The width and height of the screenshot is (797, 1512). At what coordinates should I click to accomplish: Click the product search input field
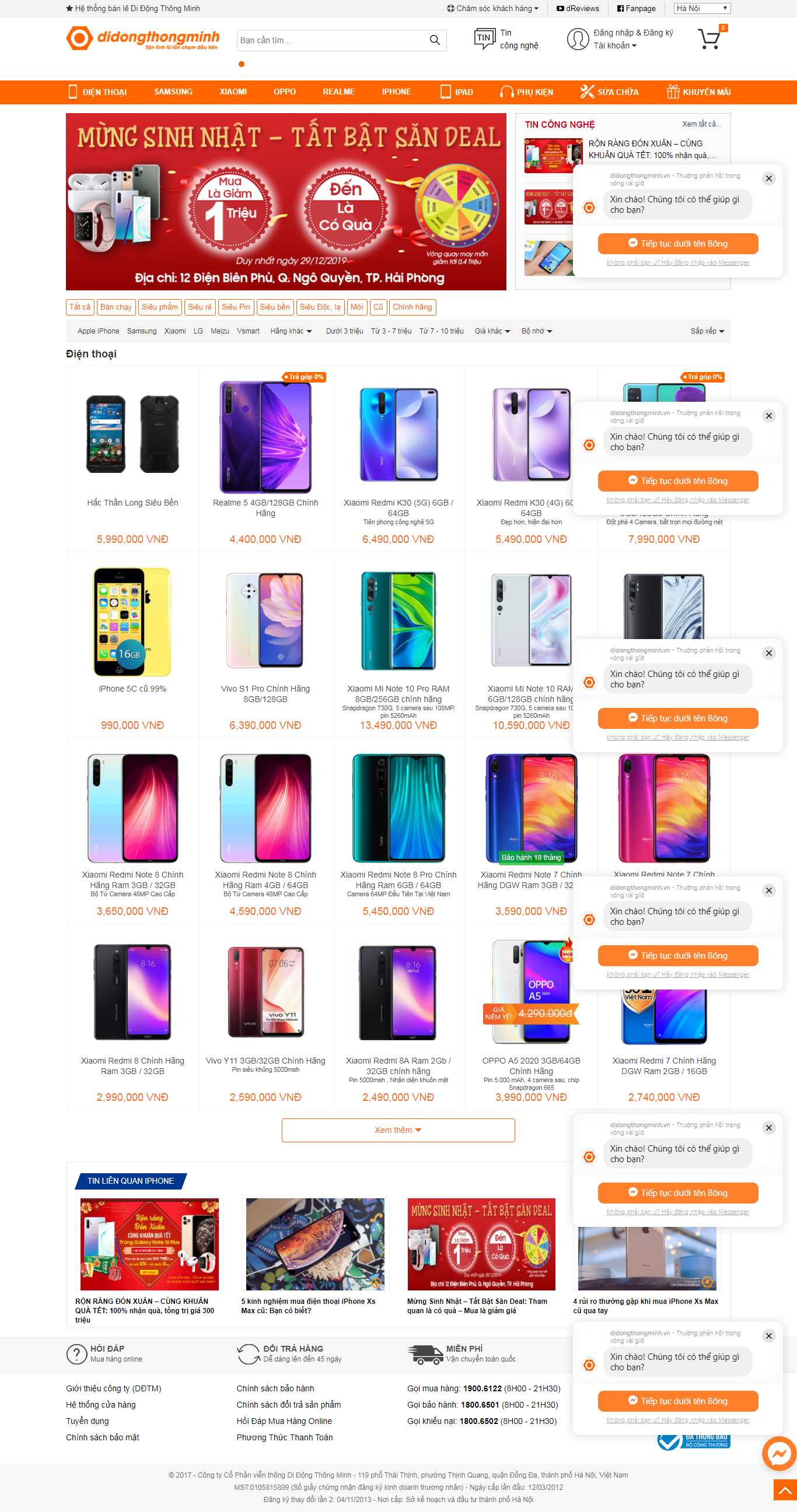(332, 40)
